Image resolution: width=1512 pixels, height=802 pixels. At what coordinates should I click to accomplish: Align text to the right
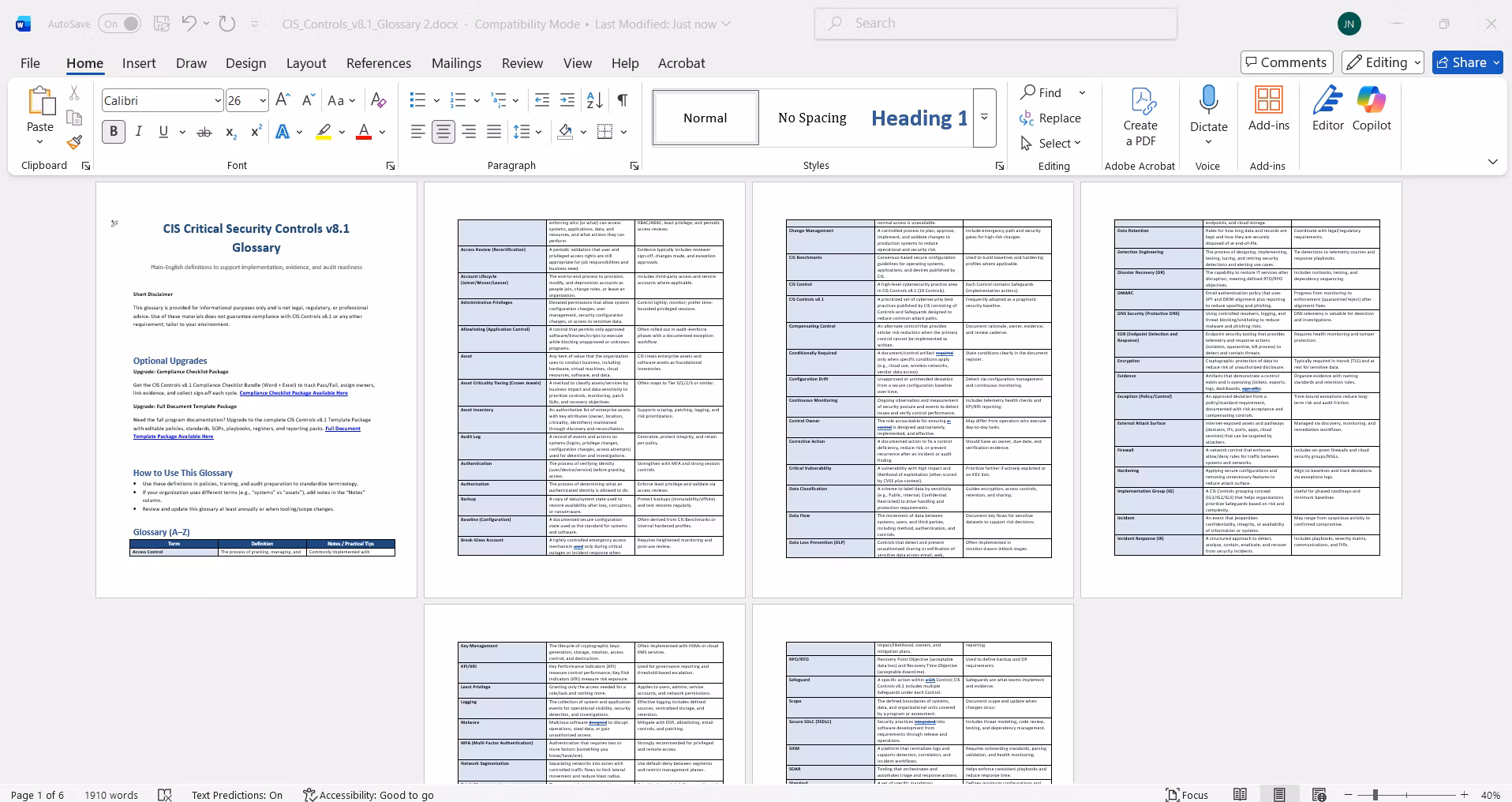[x=469, y=132]
